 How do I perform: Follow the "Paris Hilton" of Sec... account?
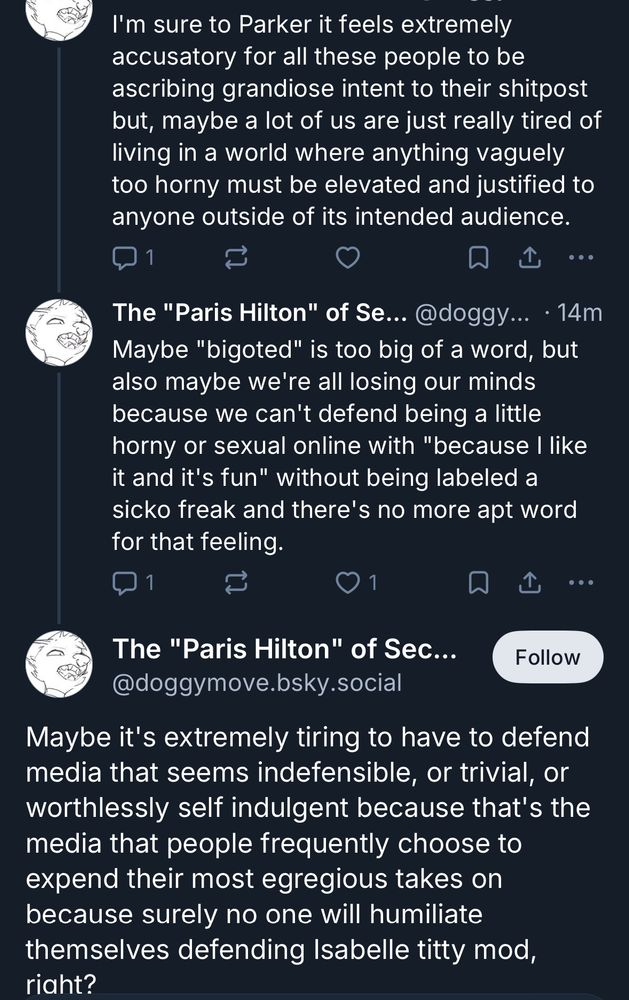pos(548,657)
